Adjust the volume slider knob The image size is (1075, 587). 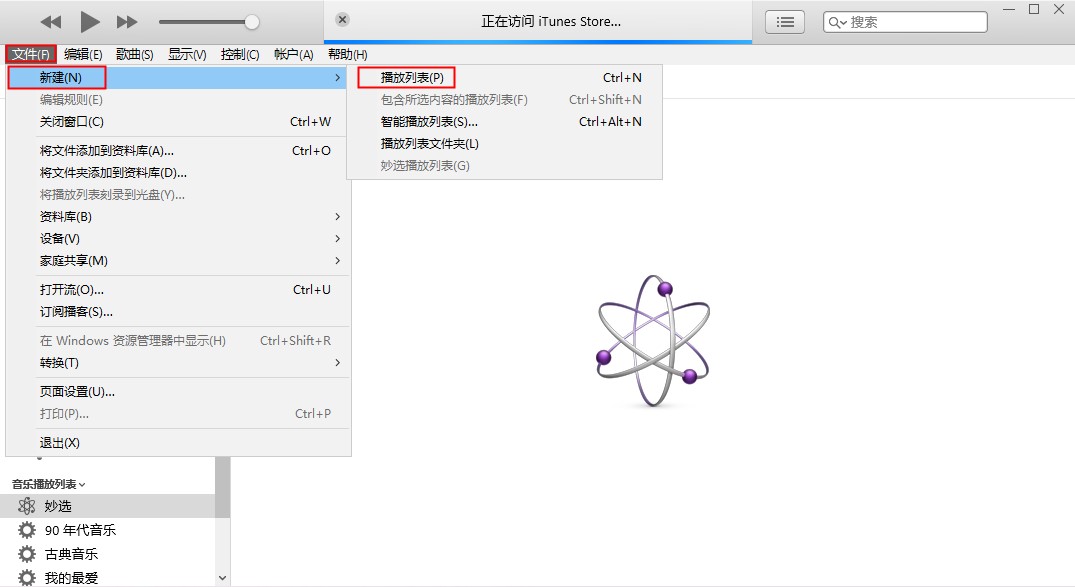(x=252, y=22)
